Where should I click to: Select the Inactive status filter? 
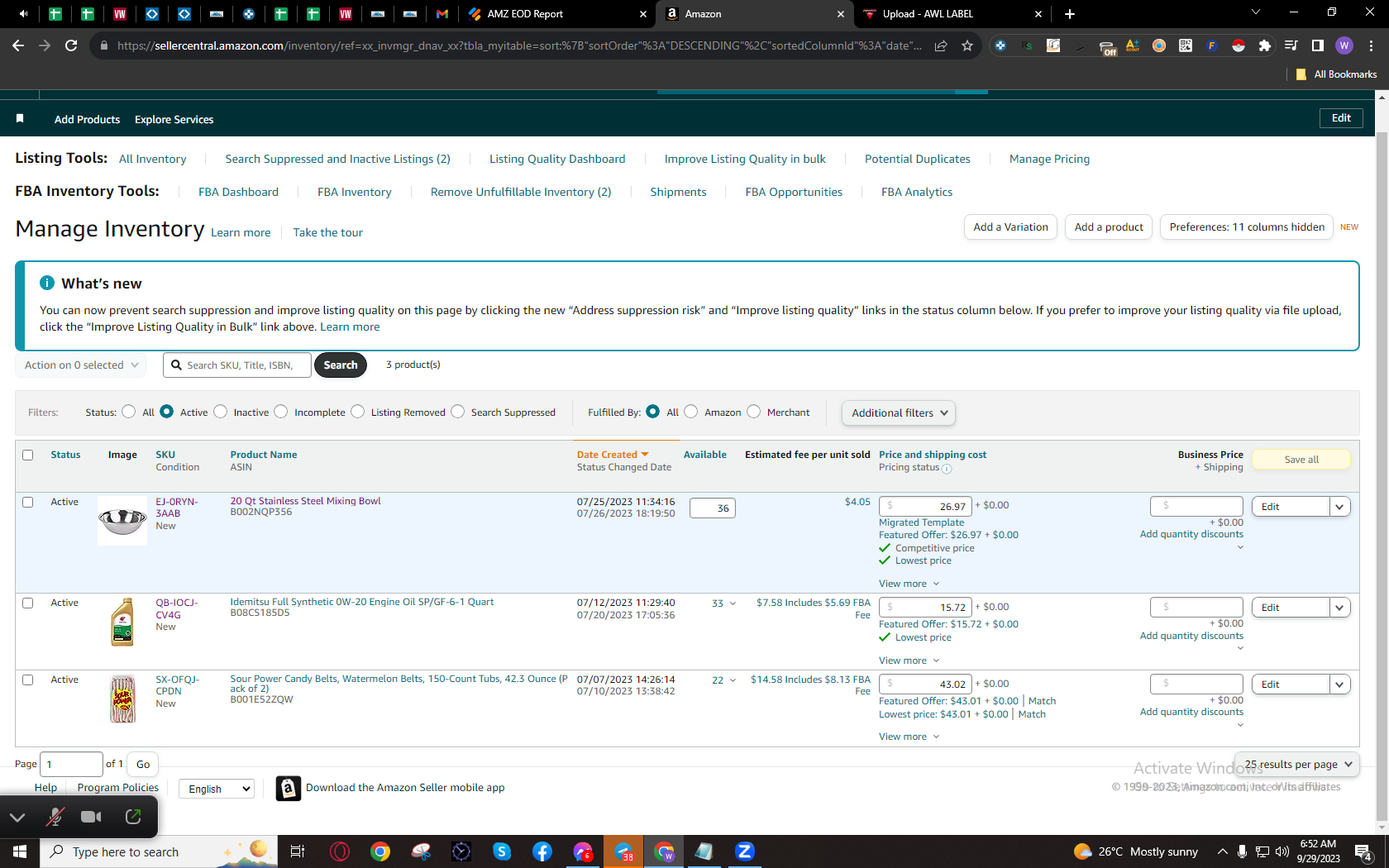click(x=220, y=412)
